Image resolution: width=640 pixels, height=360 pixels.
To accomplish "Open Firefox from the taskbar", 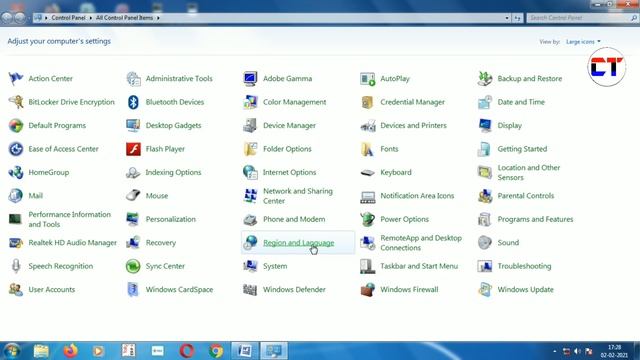I will tap(70, 351).
